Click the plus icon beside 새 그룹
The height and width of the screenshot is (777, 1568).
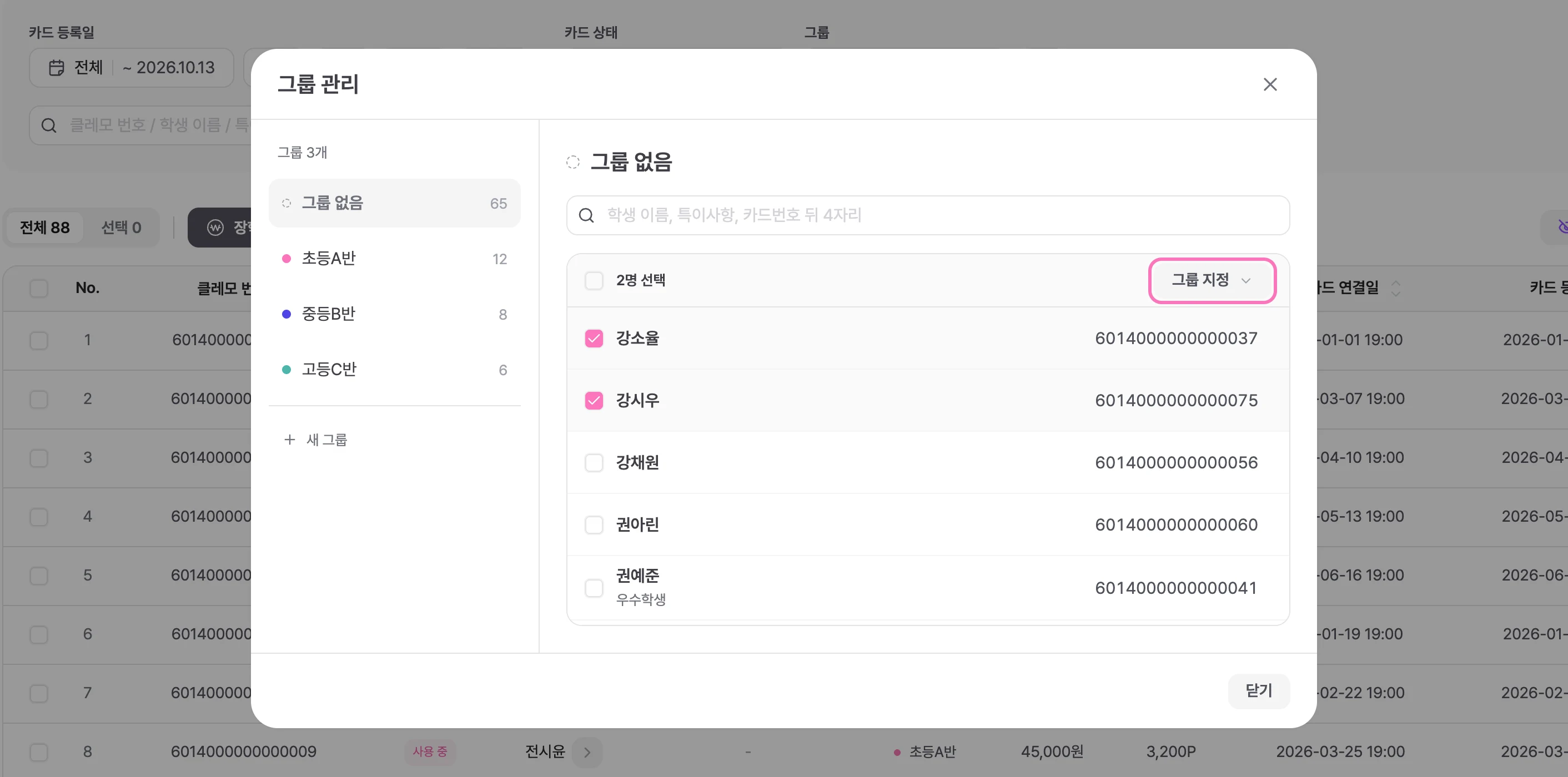tap(290, 440)
